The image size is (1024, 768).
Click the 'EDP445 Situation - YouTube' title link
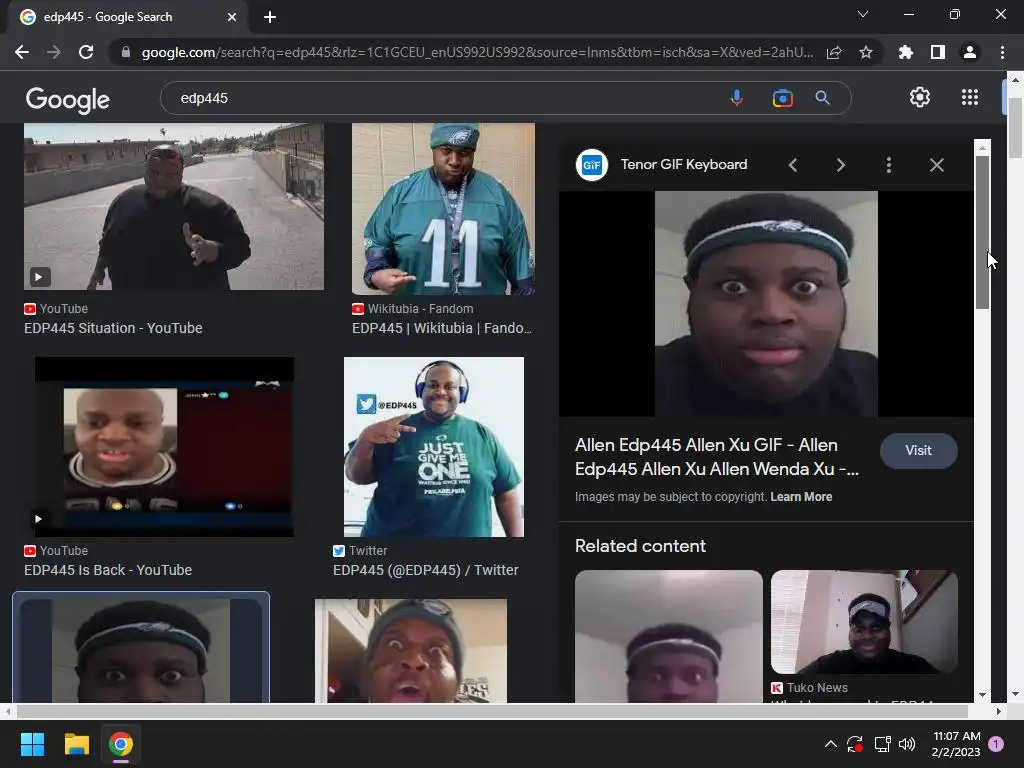113,328
